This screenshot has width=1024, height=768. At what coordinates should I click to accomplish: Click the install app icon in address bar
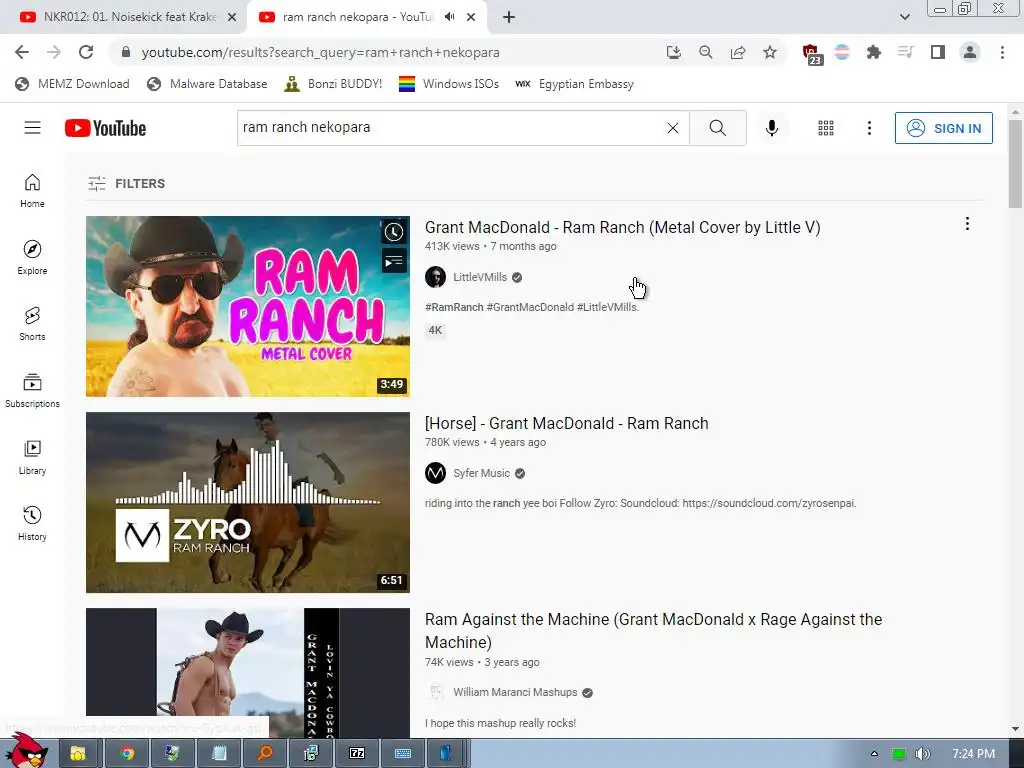coord(674,52)
